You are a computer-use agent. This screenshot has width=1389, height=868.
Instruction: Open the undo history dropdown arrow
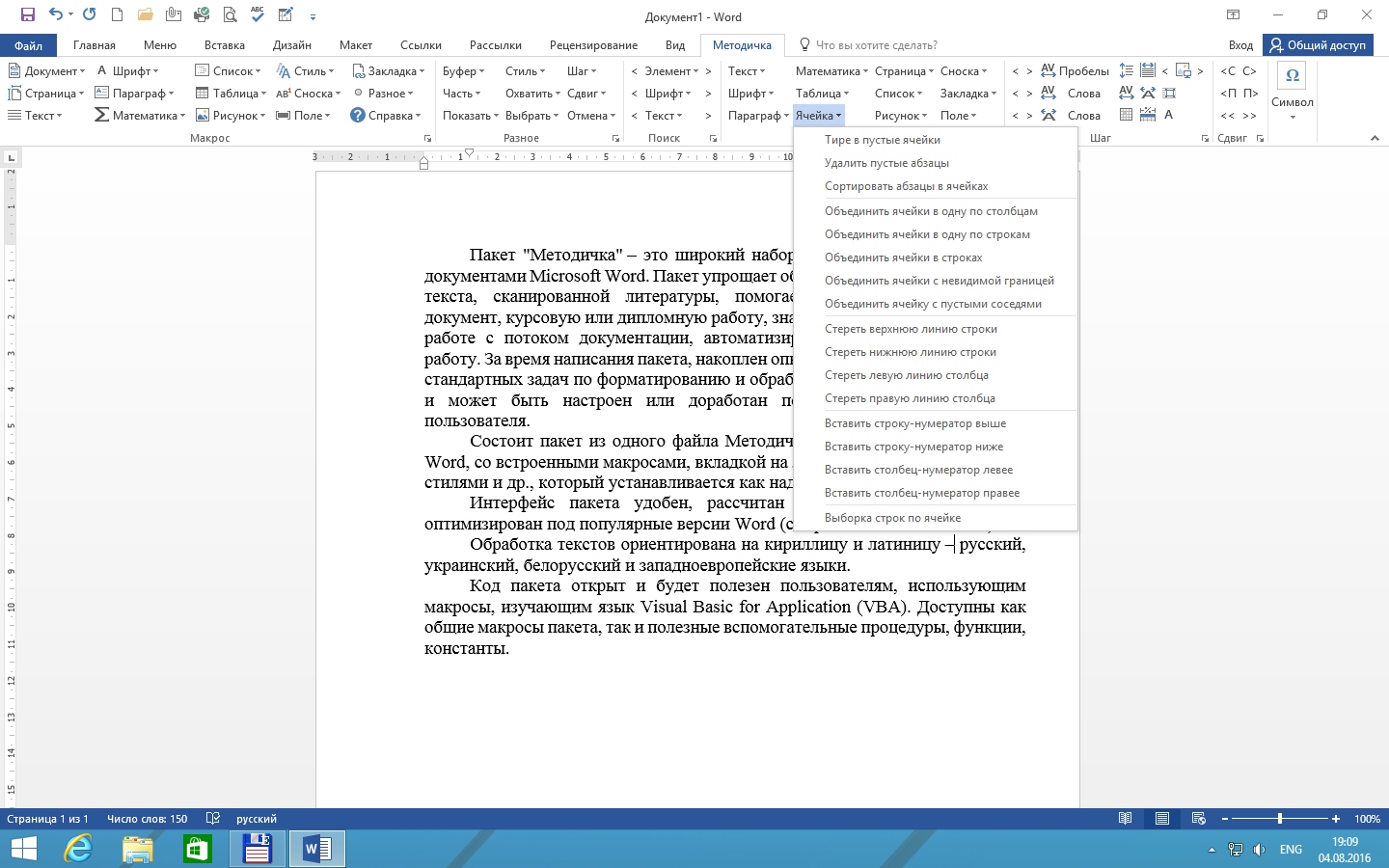(x=70, y=15)
